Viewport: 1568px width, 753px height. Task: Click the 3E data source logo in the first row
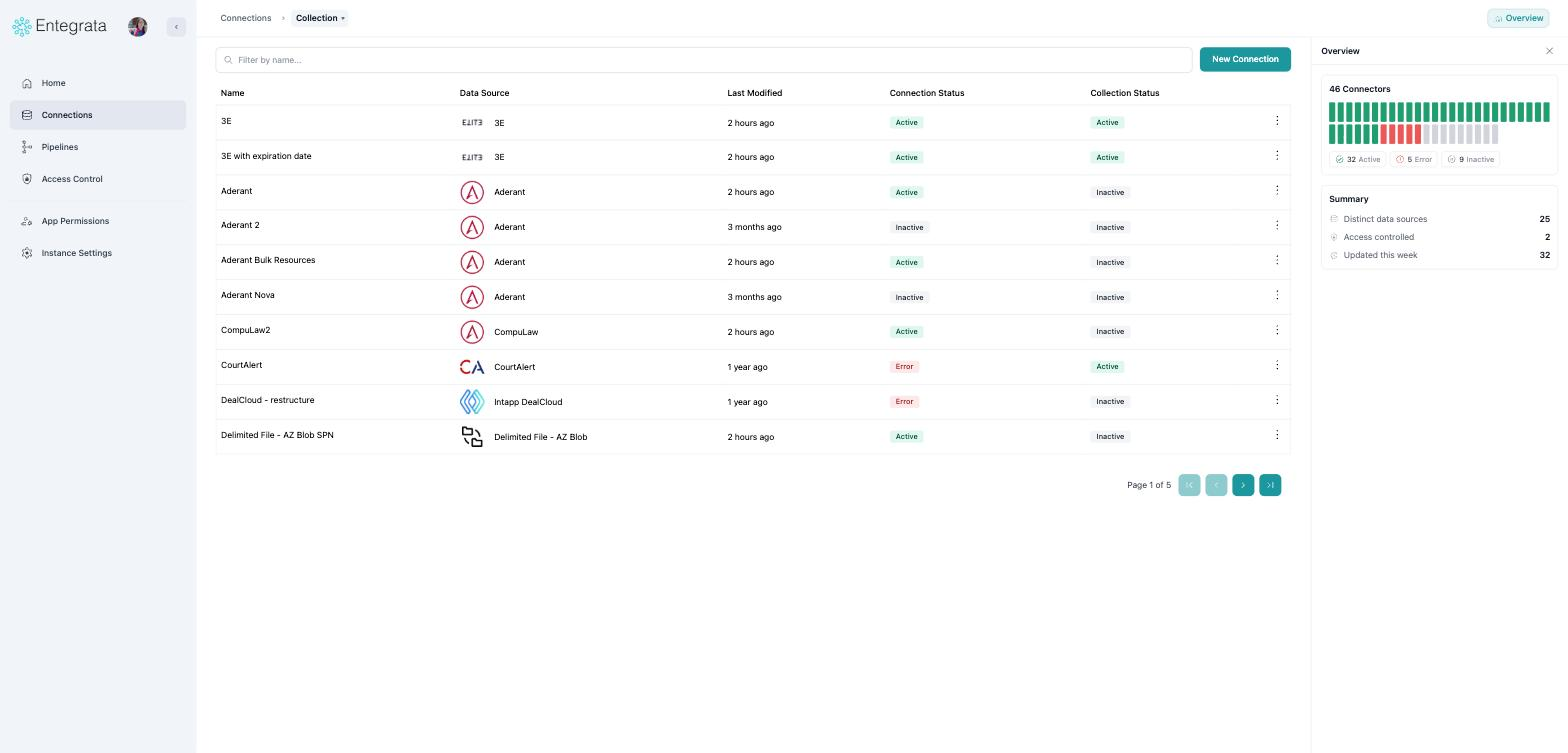click(x=472, y=123)
